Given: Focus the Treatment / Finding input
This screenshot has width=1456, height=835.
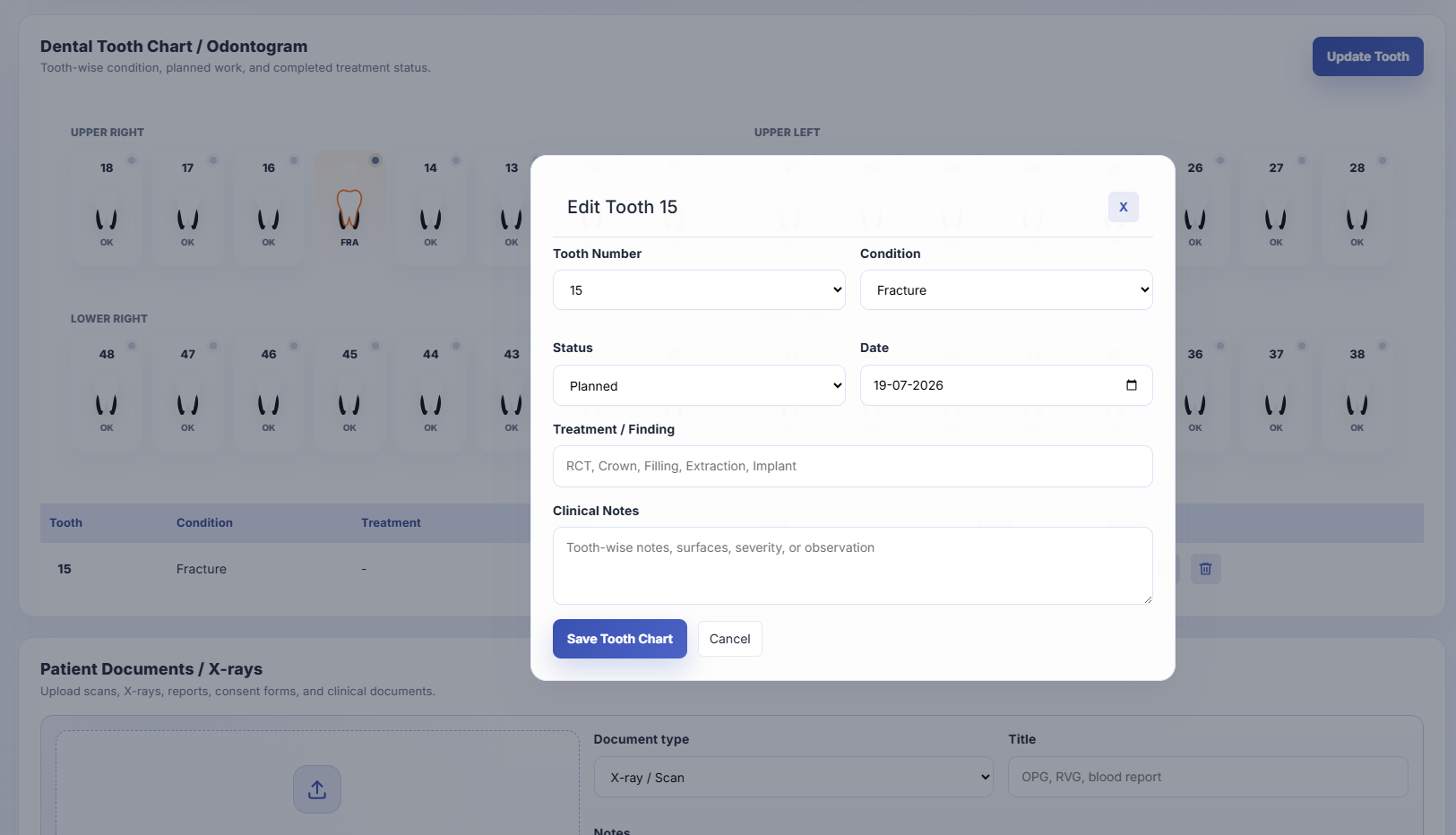Looking at the screenshot, I should (853, 466).
